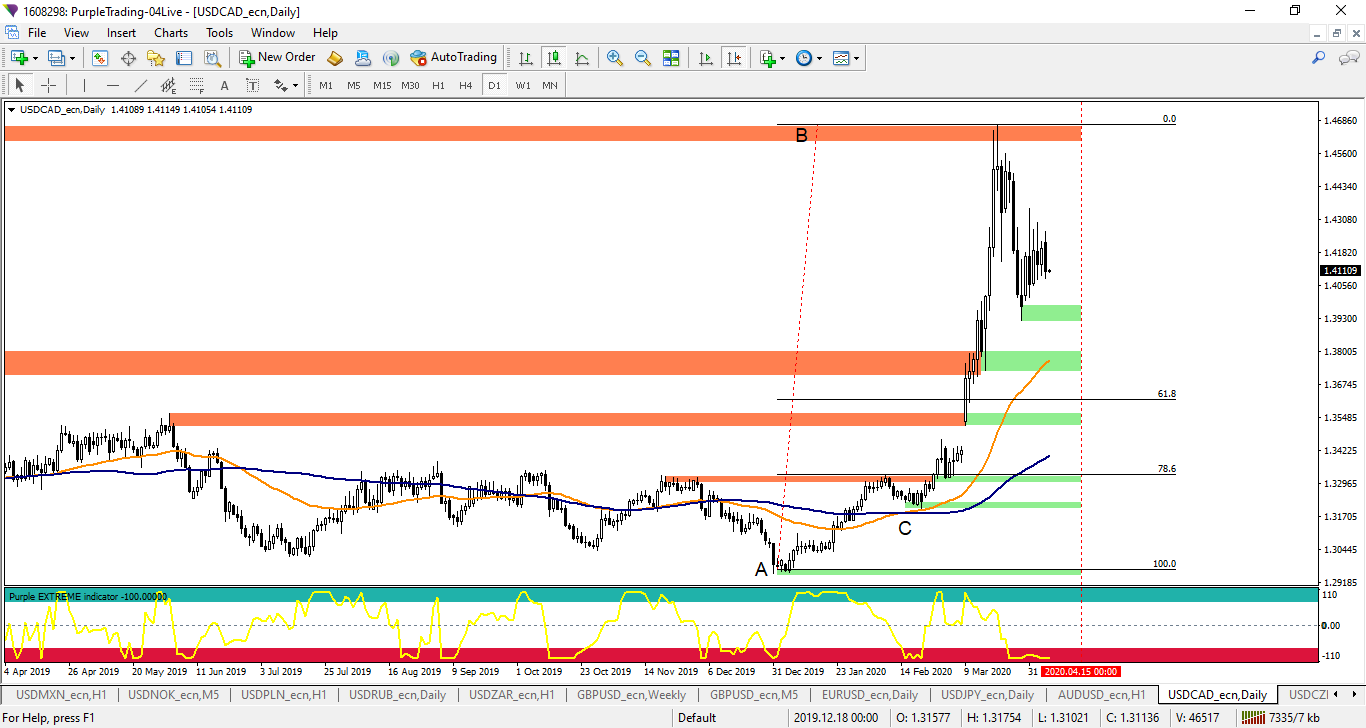Click the 2020.04.15 00:00 date marker
This screenshot has width=1366, height=728.
point(1081,672)
